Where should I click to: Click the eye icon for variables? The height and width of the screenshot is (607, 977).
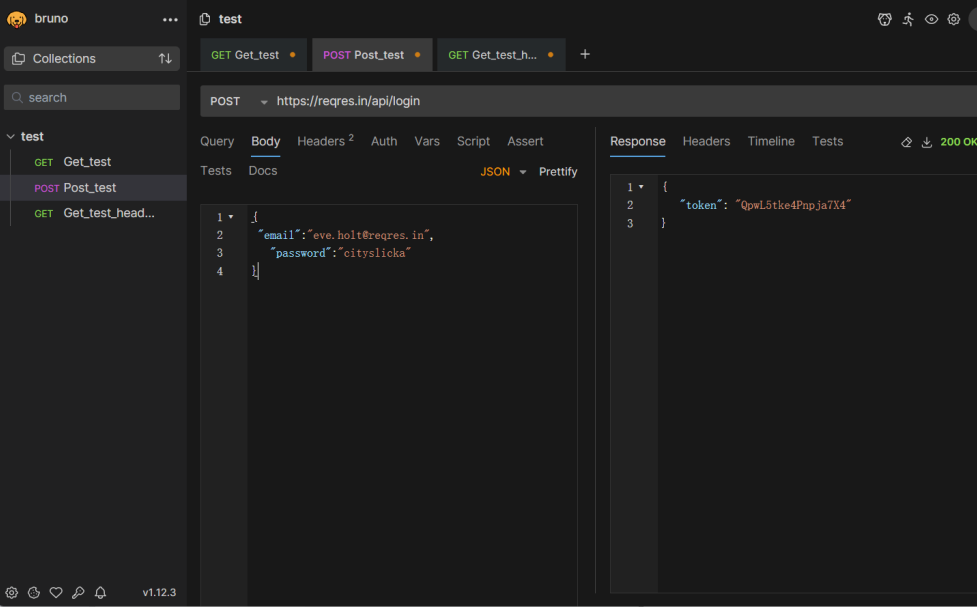(x=931, y=19)
